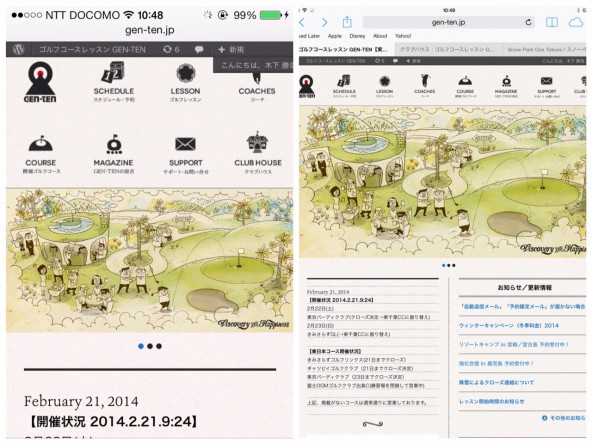Viewport: 592px width, 444px height.
Task: Open リゾートキャンプ in 宮崎 news link
Action: pyautogui.click(x=514, y=344)
